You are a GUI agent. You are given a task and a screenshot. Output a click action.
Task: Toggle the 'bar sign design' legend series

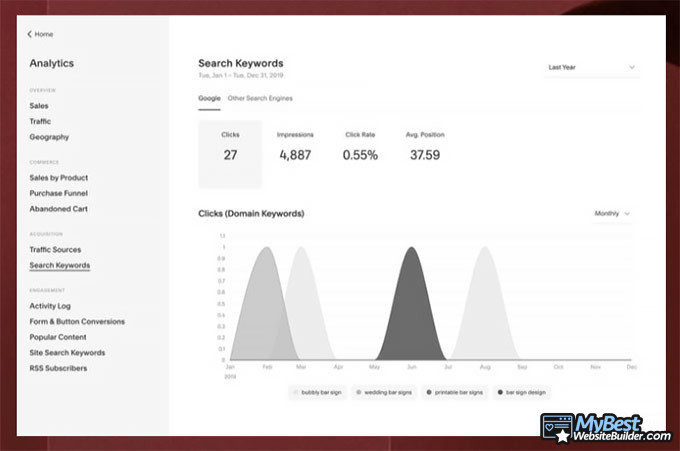[520, 393]
